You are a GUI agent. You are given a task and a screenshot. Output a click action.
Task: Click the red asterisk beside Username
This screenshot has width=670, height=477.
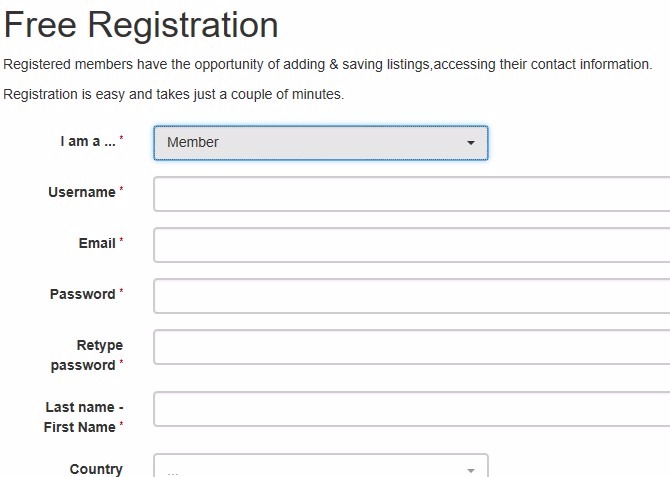coord(122,190)
